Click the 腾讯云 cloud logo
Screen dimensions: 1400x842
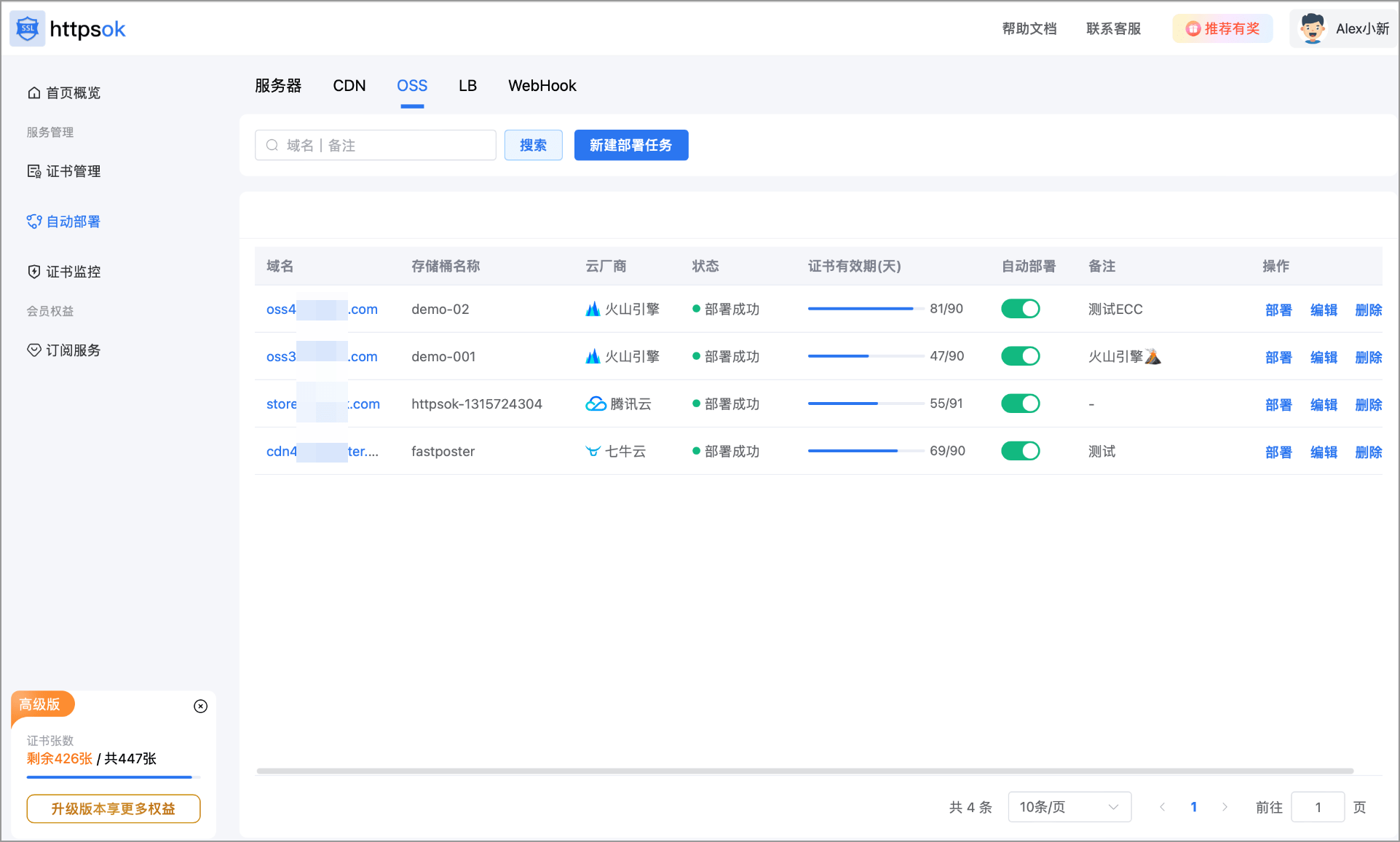pyautogui.click(x=596, y=404)
